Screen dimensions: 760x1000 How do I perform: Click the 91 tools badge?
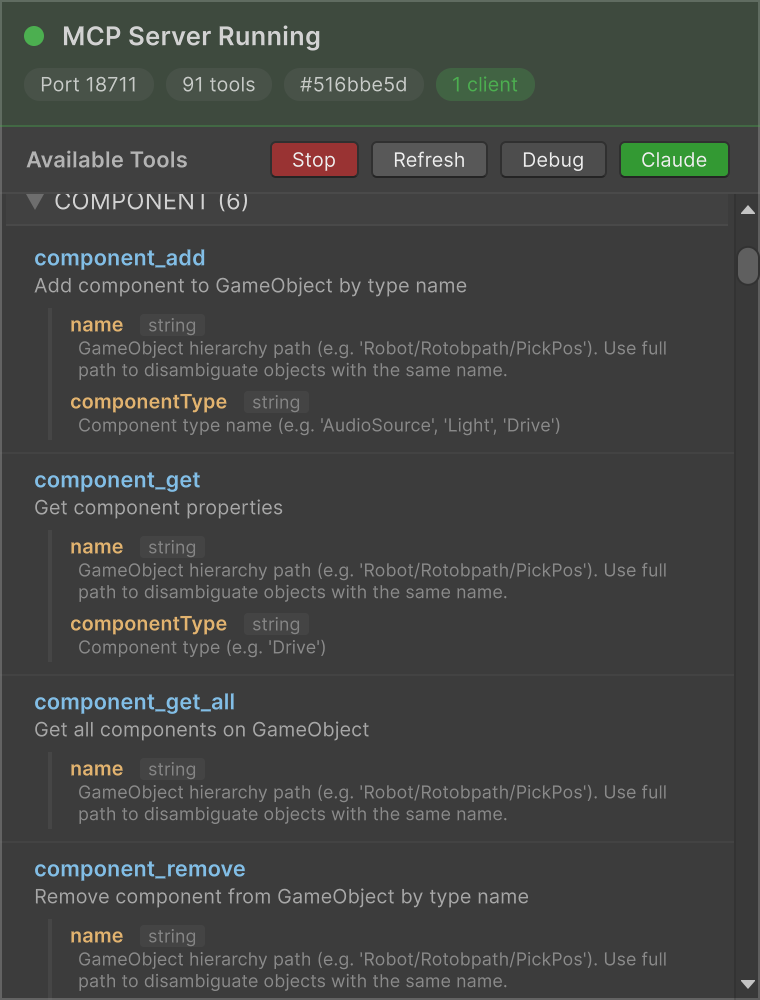[x=219, y=85]
